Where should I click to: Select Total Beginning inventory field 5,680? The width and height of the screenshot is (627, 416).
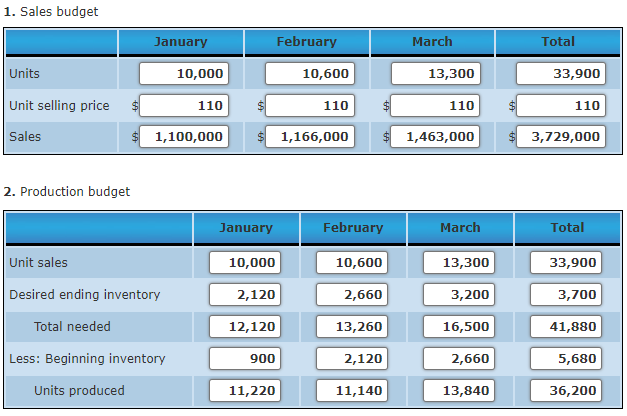pos(566,358)
